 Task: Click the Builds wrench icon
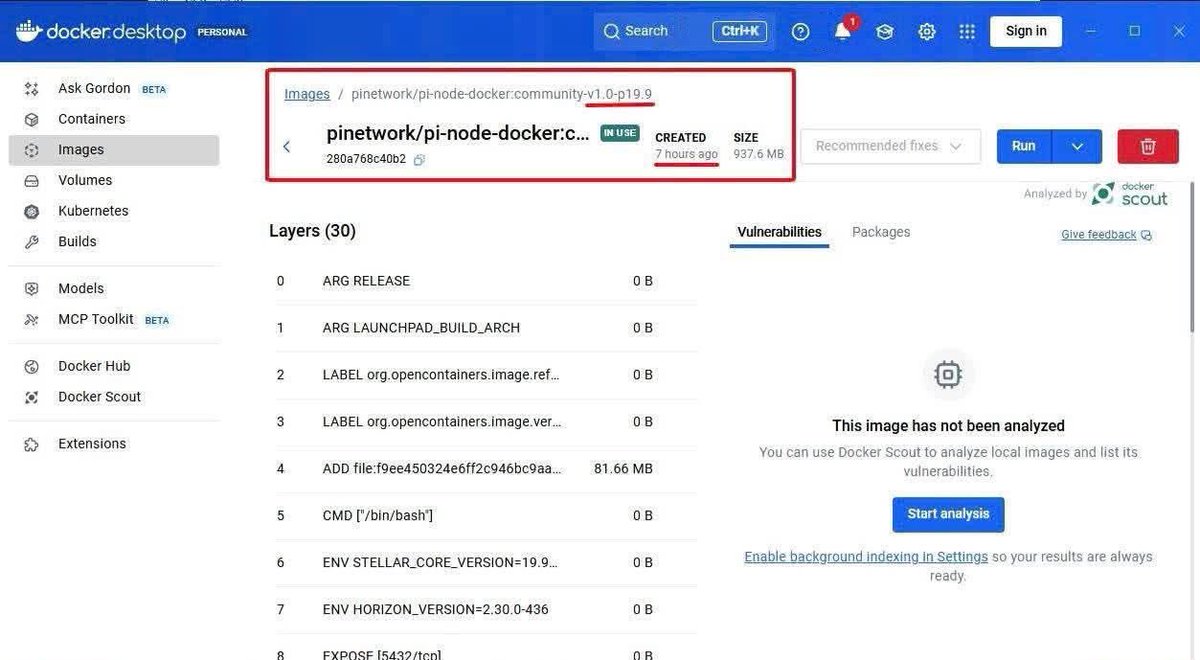[32, 242]
